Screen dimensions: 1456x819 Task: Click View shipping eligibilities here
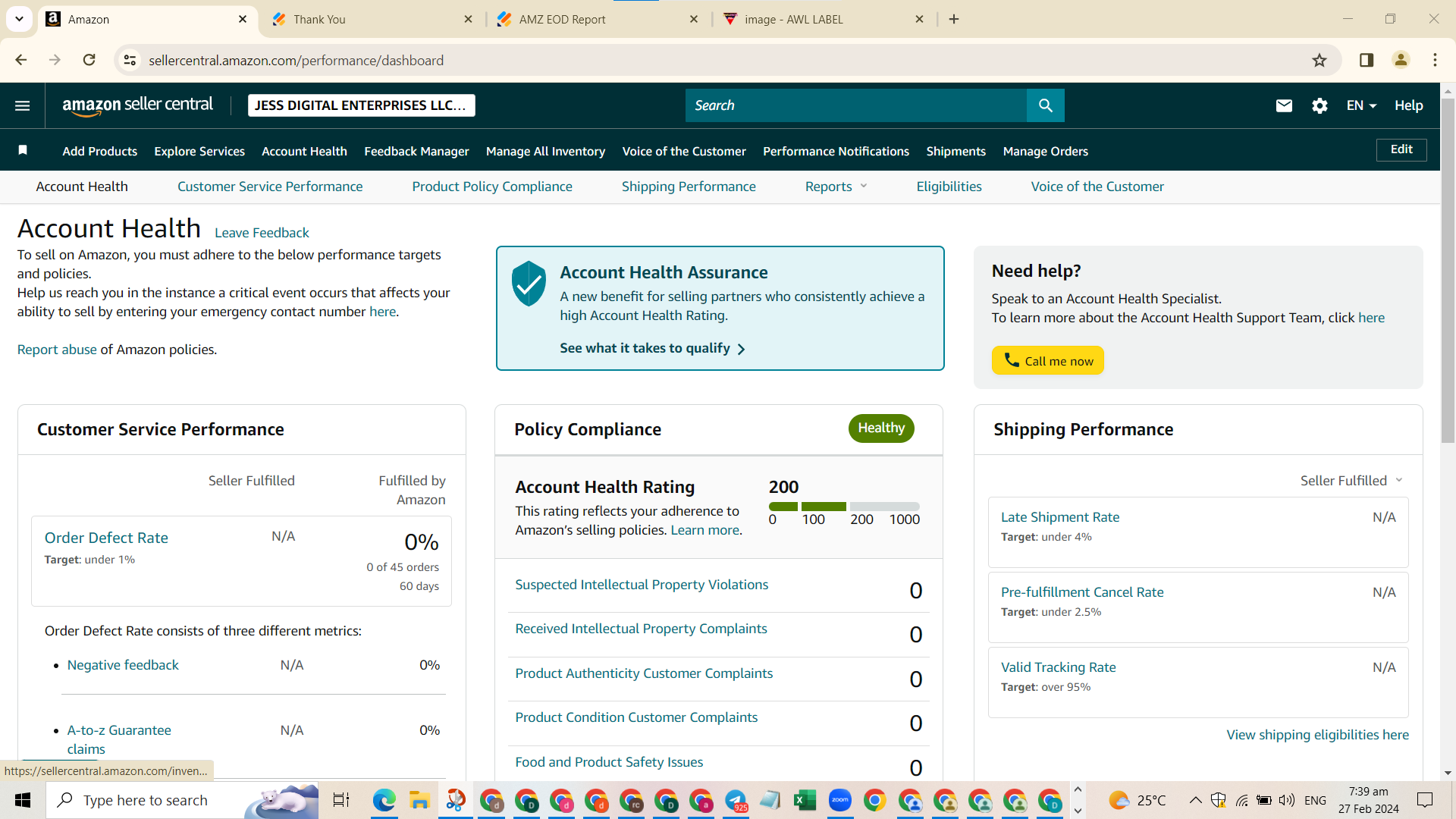[x=1317, y=735]
